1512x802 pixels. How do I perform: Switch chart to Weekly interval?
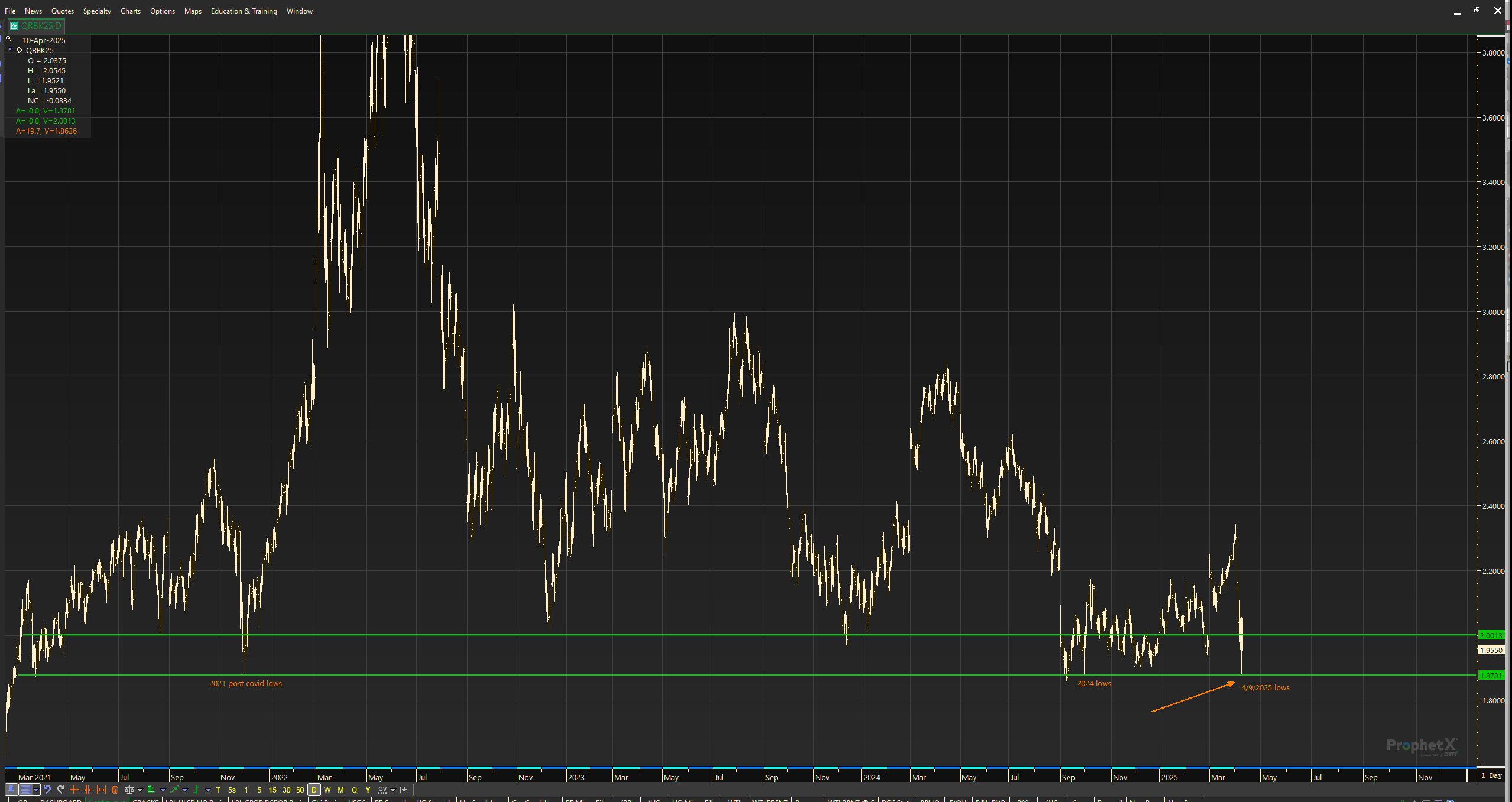pyautogui.click(x=327, y=790)
